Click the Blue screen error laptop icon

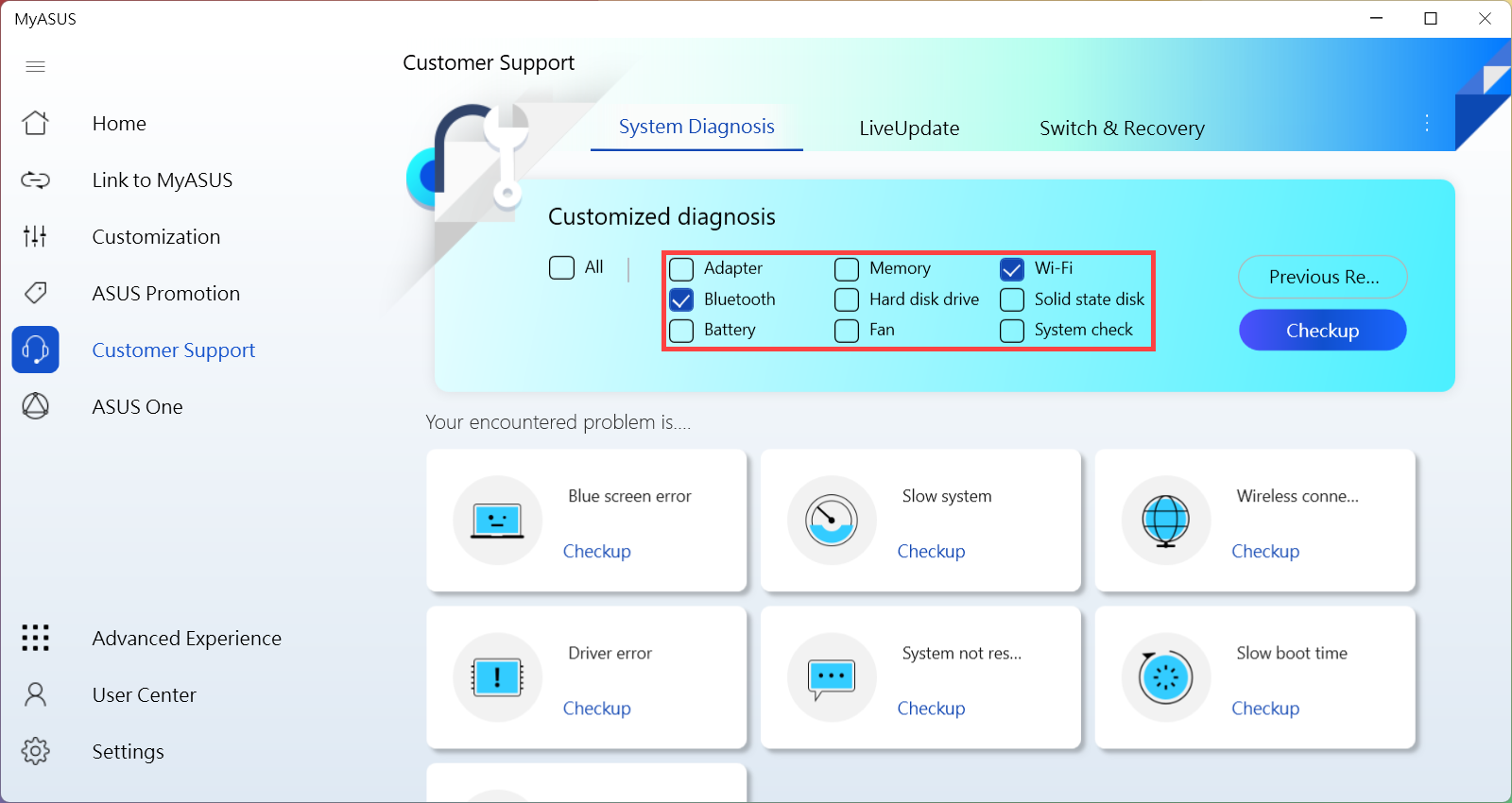[x=497, y=520]
